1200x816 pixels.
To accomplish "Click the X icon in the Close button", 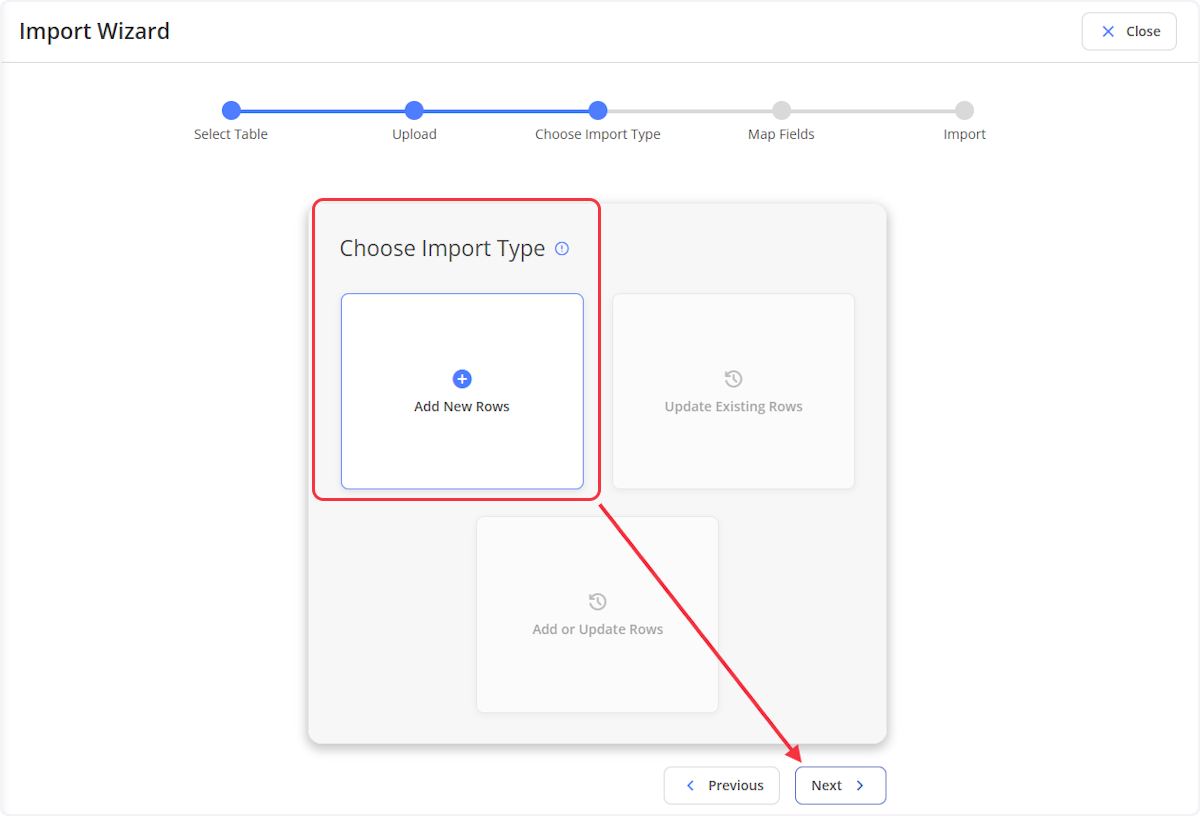I will tap(1108, 31).
